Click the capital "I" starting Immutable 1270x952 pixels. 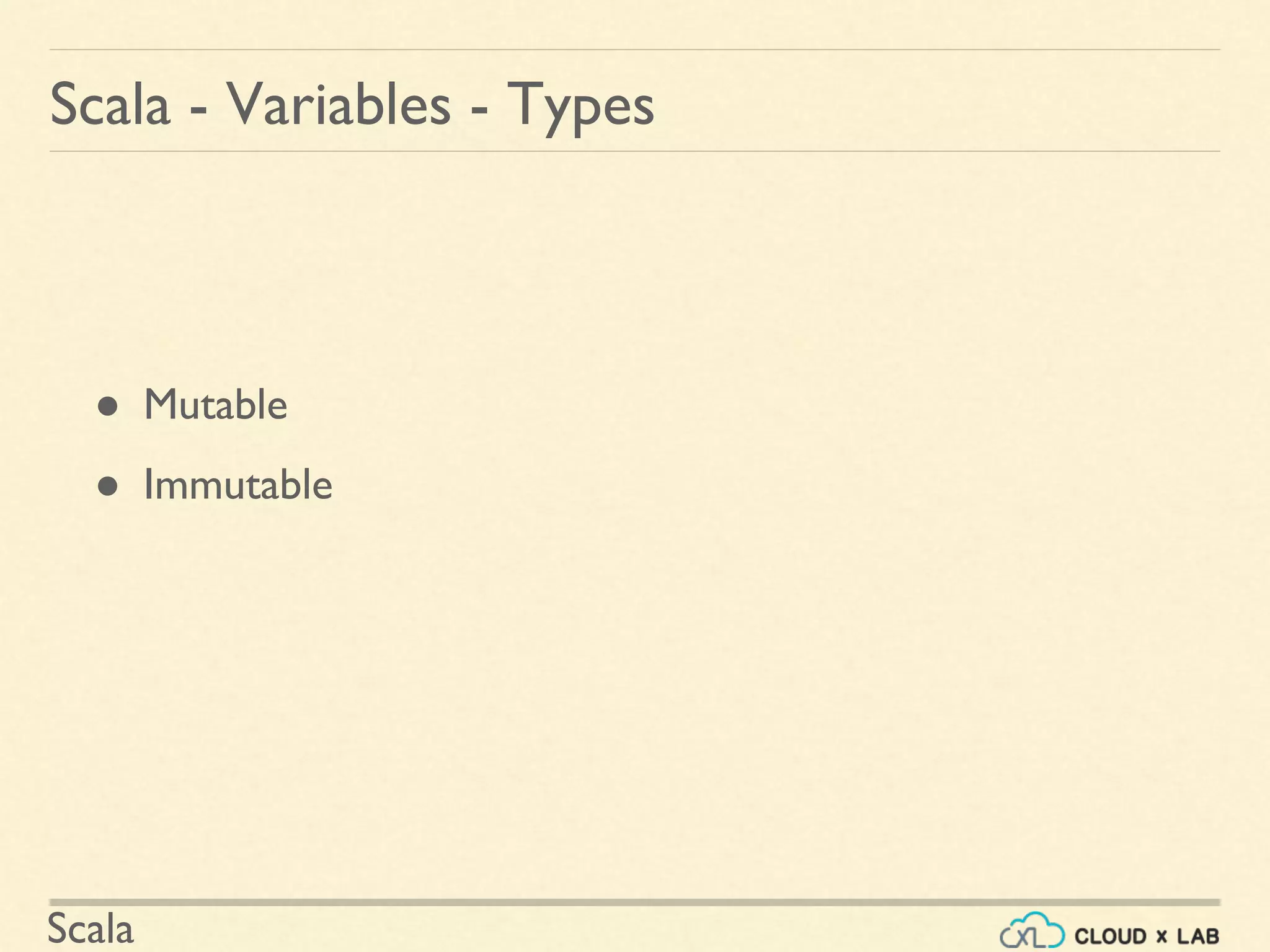[148, 485]
